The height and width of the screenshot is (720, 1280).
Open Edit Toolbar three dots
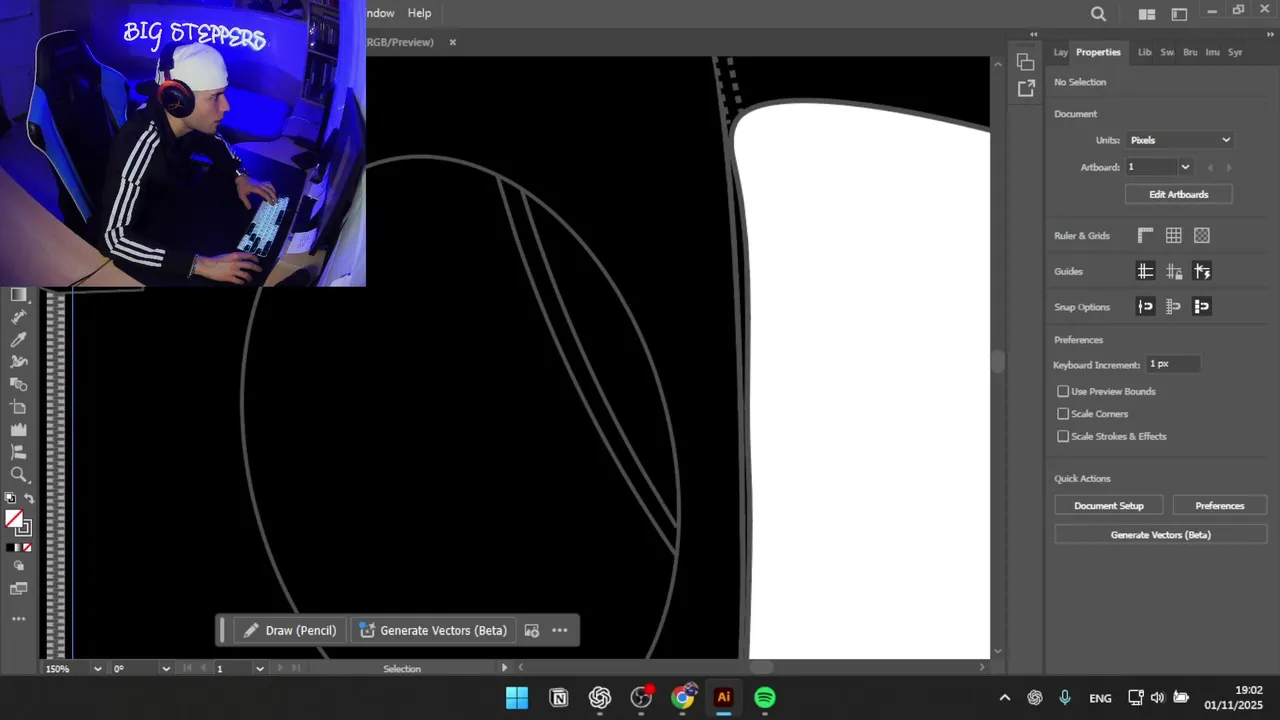click(x=18, y=619)
